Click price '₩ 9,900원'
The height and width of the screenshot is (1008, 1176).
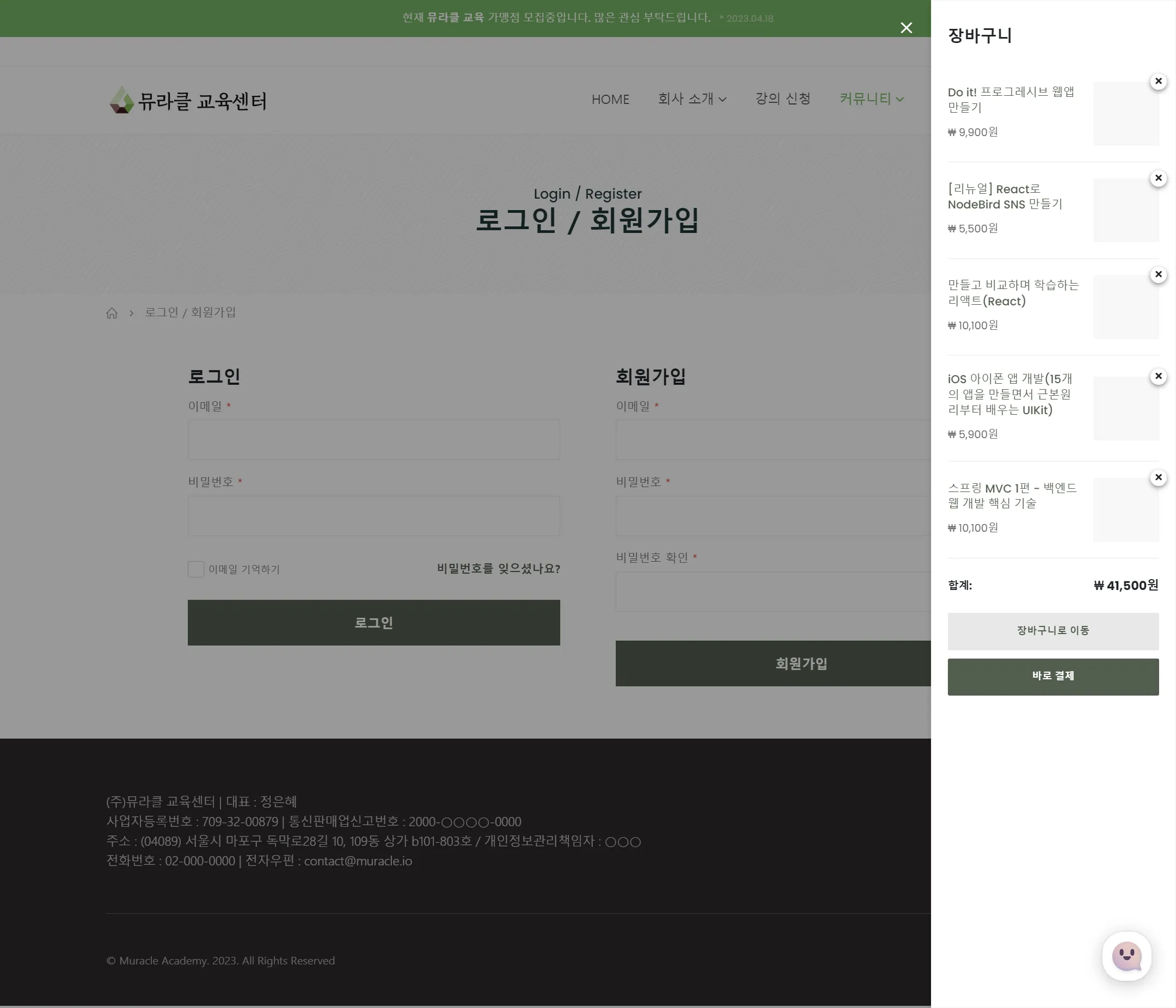(973, 132)
